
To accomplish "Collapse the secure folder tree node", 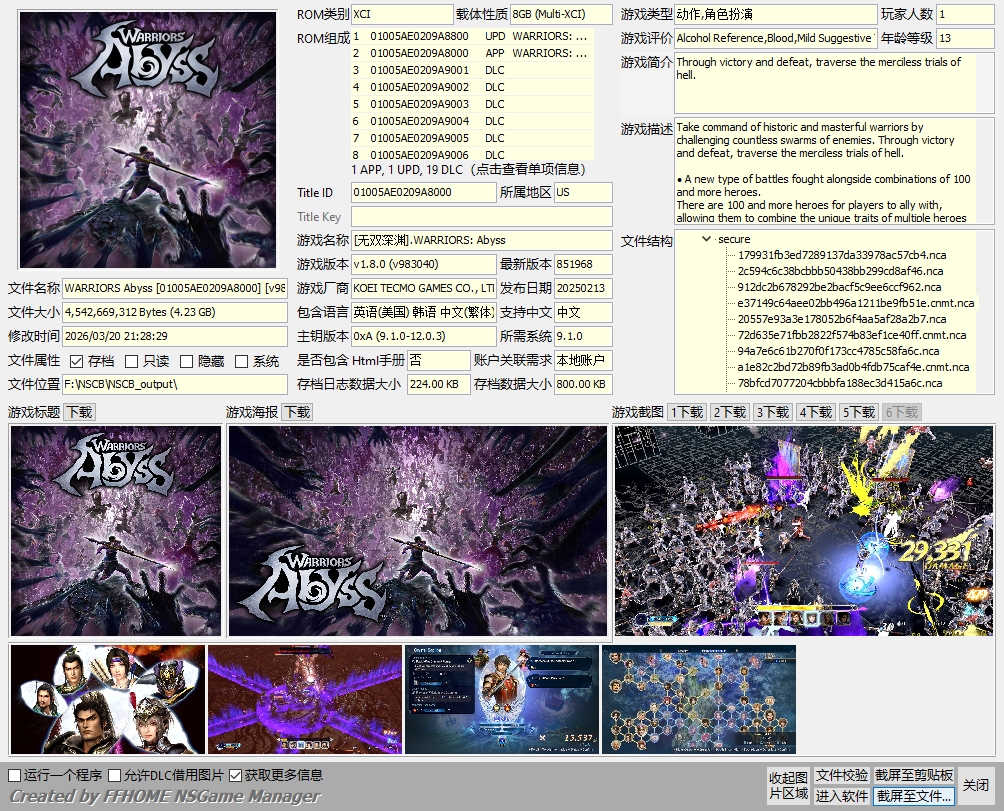I will 708,240.
